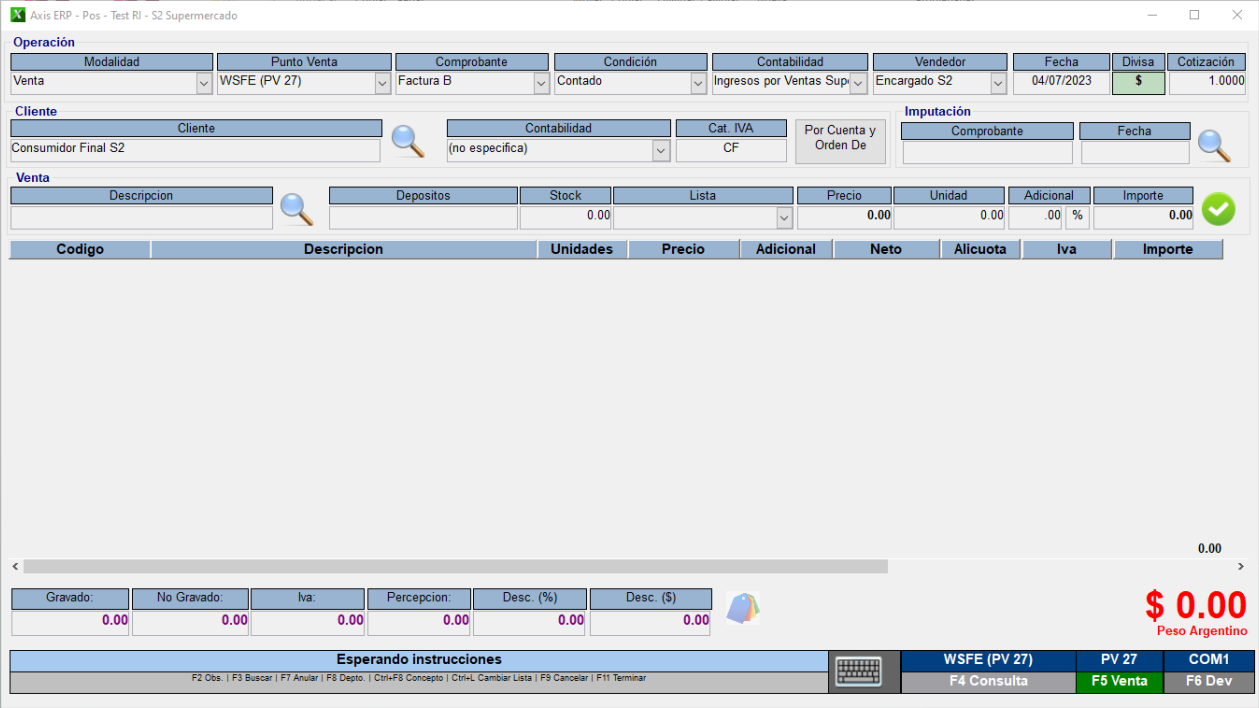1259x708 pixels.
Task: Open the Comprobante Factura B dropdown
Action: [541, 83]
